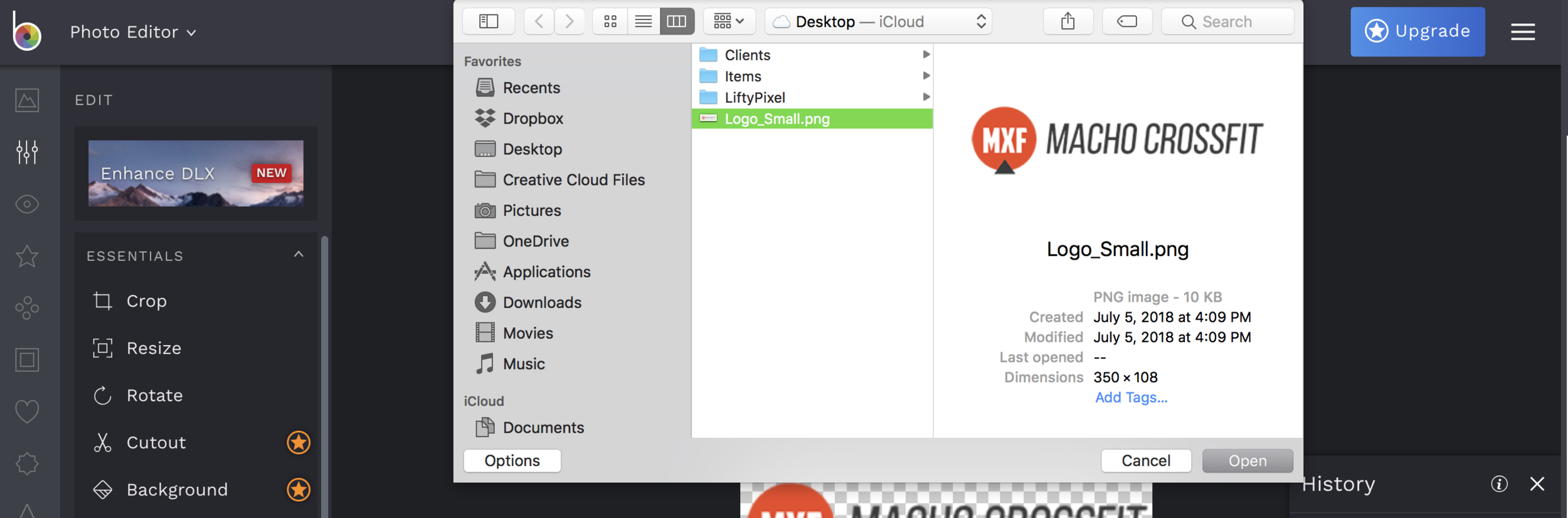
Task: Open the Desktop — iCloud location dropdown
Action: click(x=878, y=21)
